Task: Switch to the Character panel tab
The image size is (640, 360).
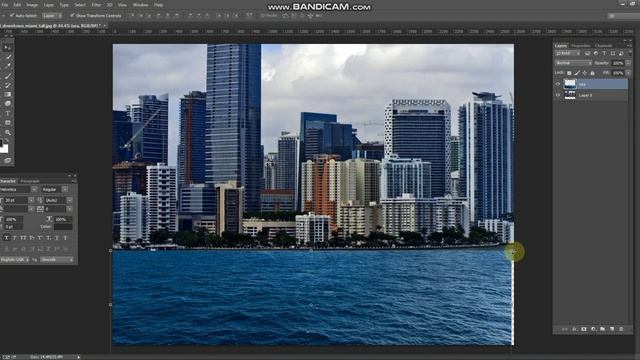Action: pos(8,181)
